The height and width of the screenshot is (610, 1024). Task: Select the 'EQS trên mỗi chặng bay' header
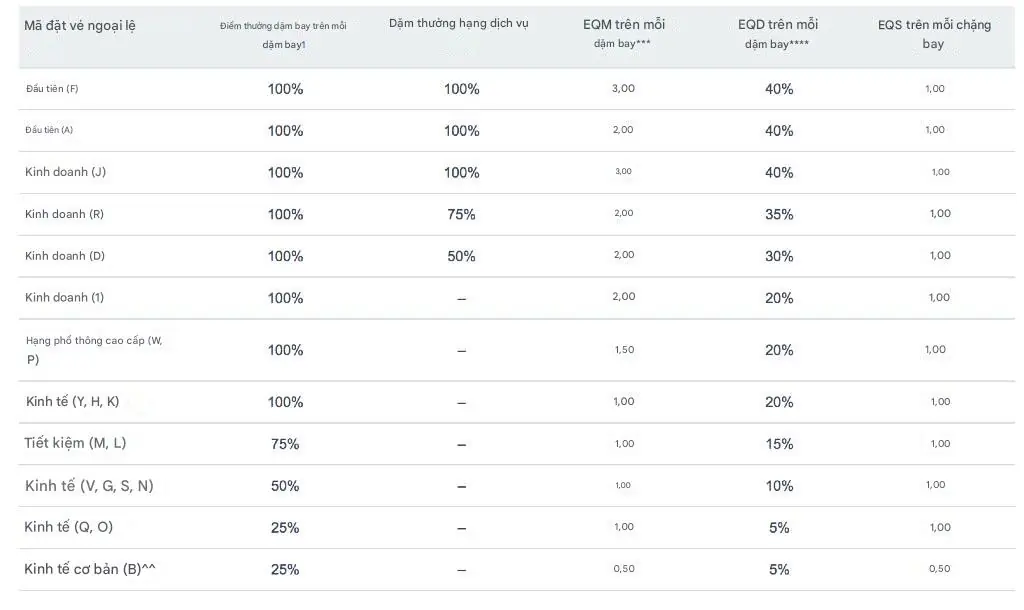pyautogui.click(x=933, y=34)
